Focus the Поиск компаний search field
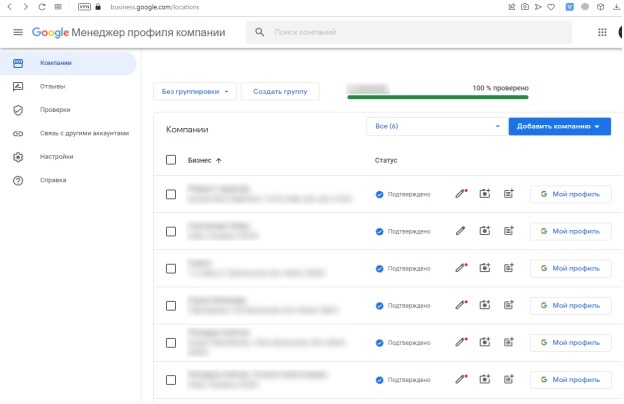Image resolution: width=624 pixels, height=404 pixels. tap(409, 32)
